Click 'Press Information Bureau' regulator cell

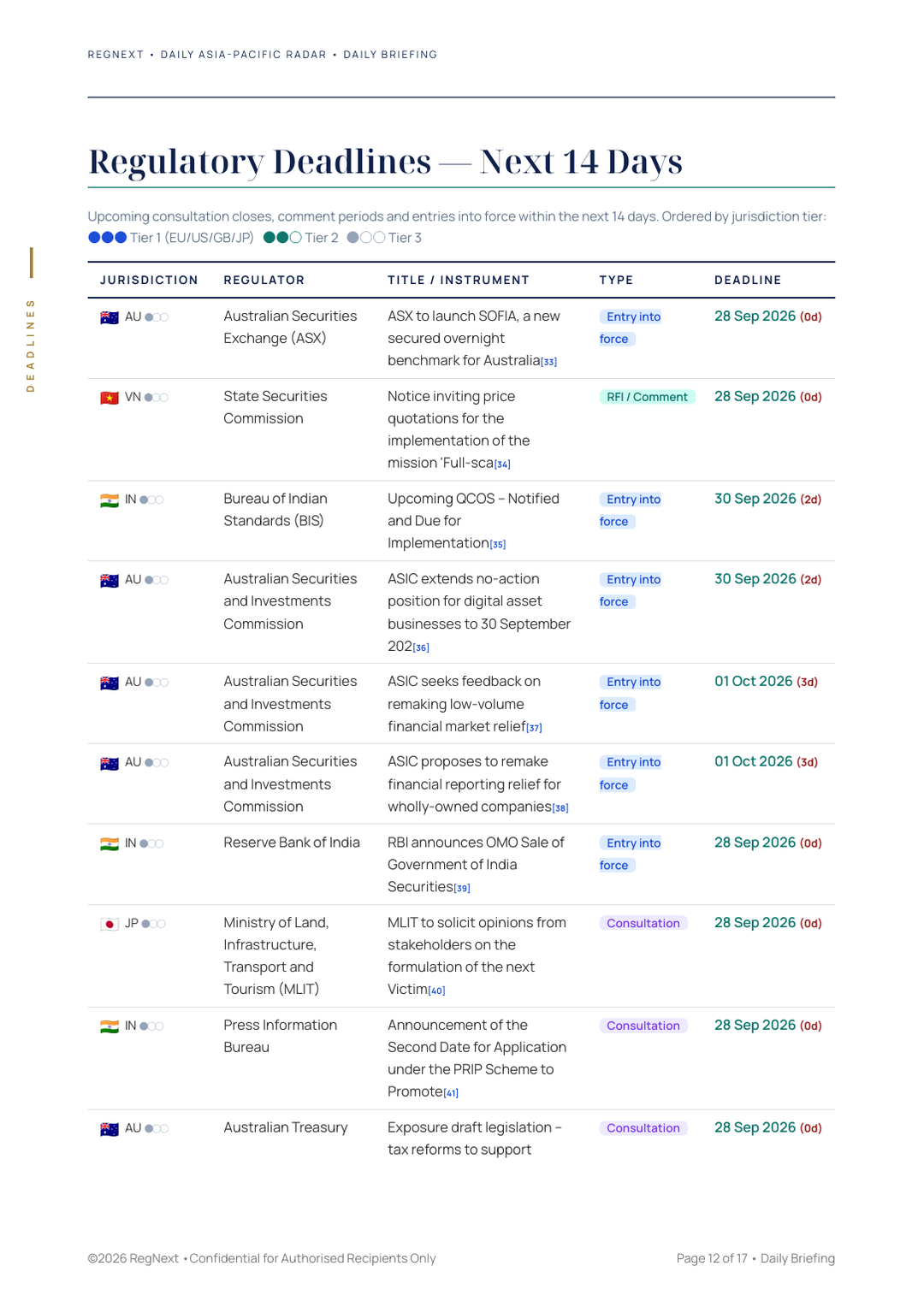tap(280, 1036)
